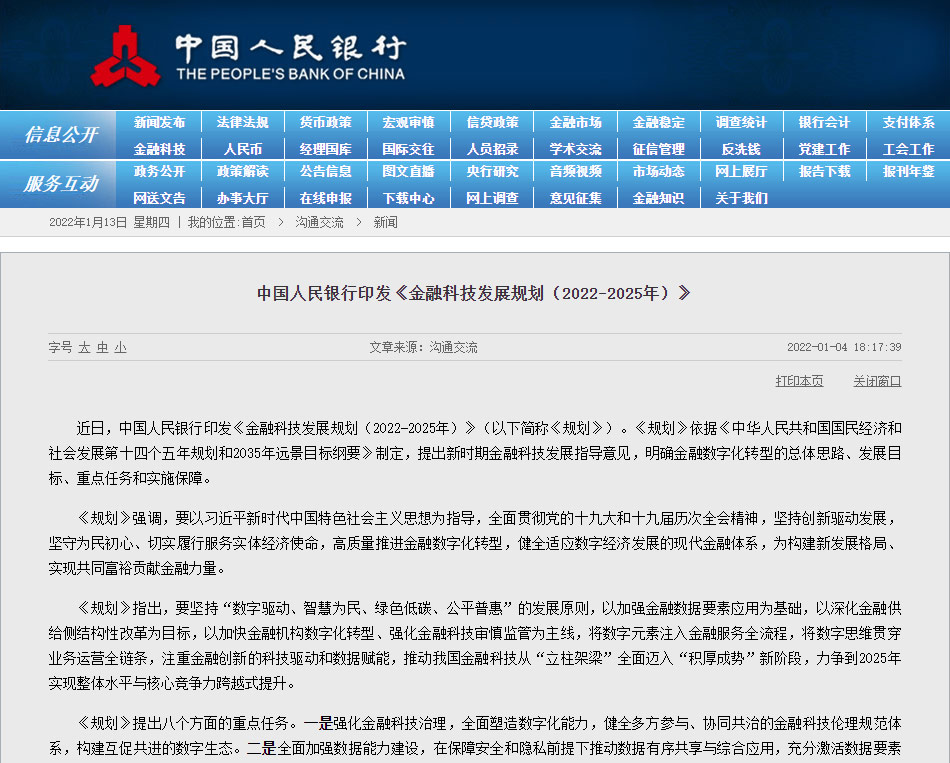Open the 新闻发布 menu item
The width and height of the screenshot is (950, 763).
(x=159, y=122)
